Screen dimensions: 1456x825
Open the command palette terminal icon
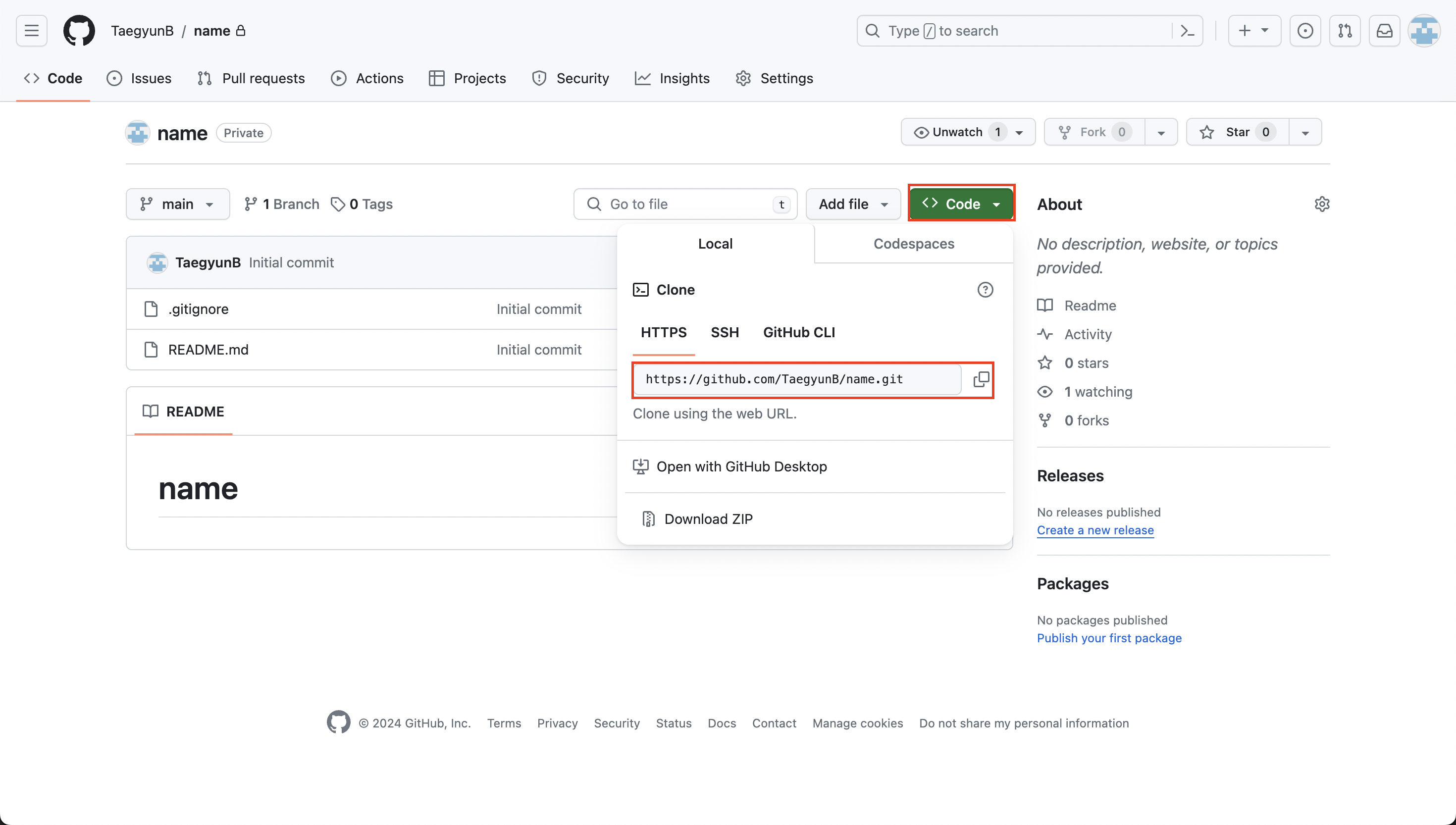coord(1188,31)
